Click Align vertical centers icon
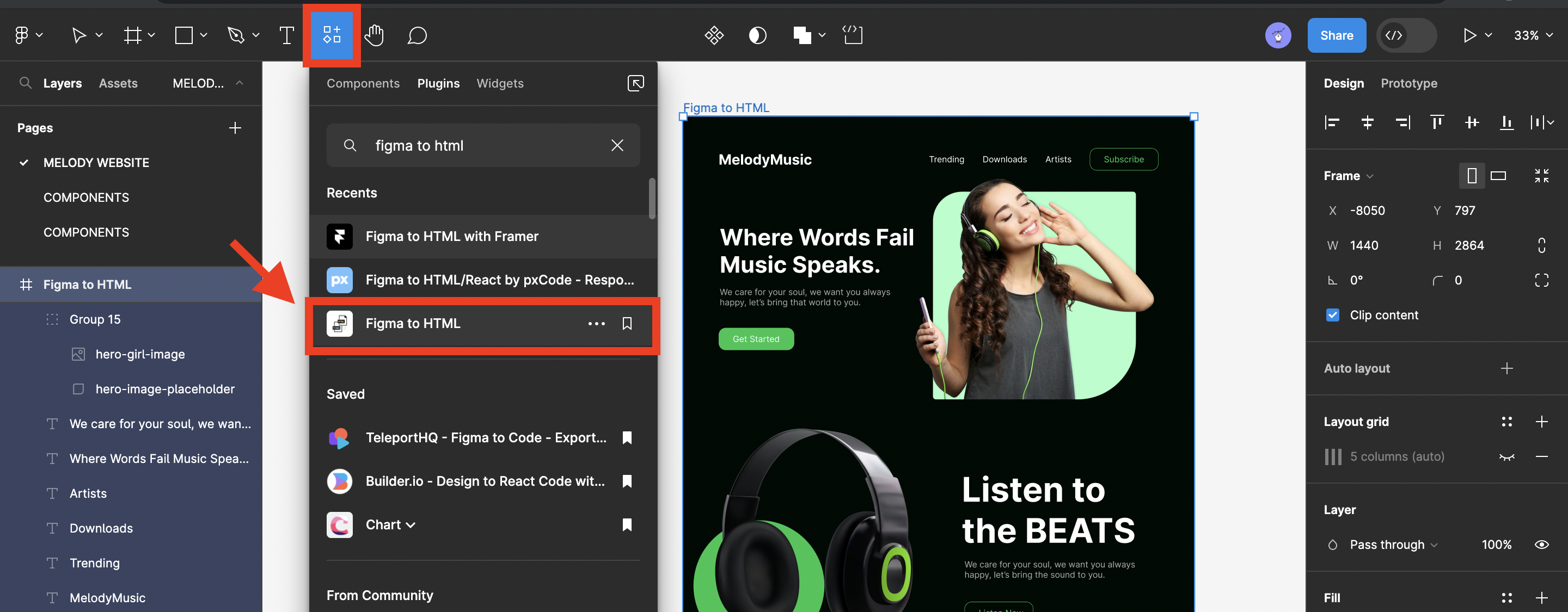The image size is (1568, 612). pos(1472,123)
